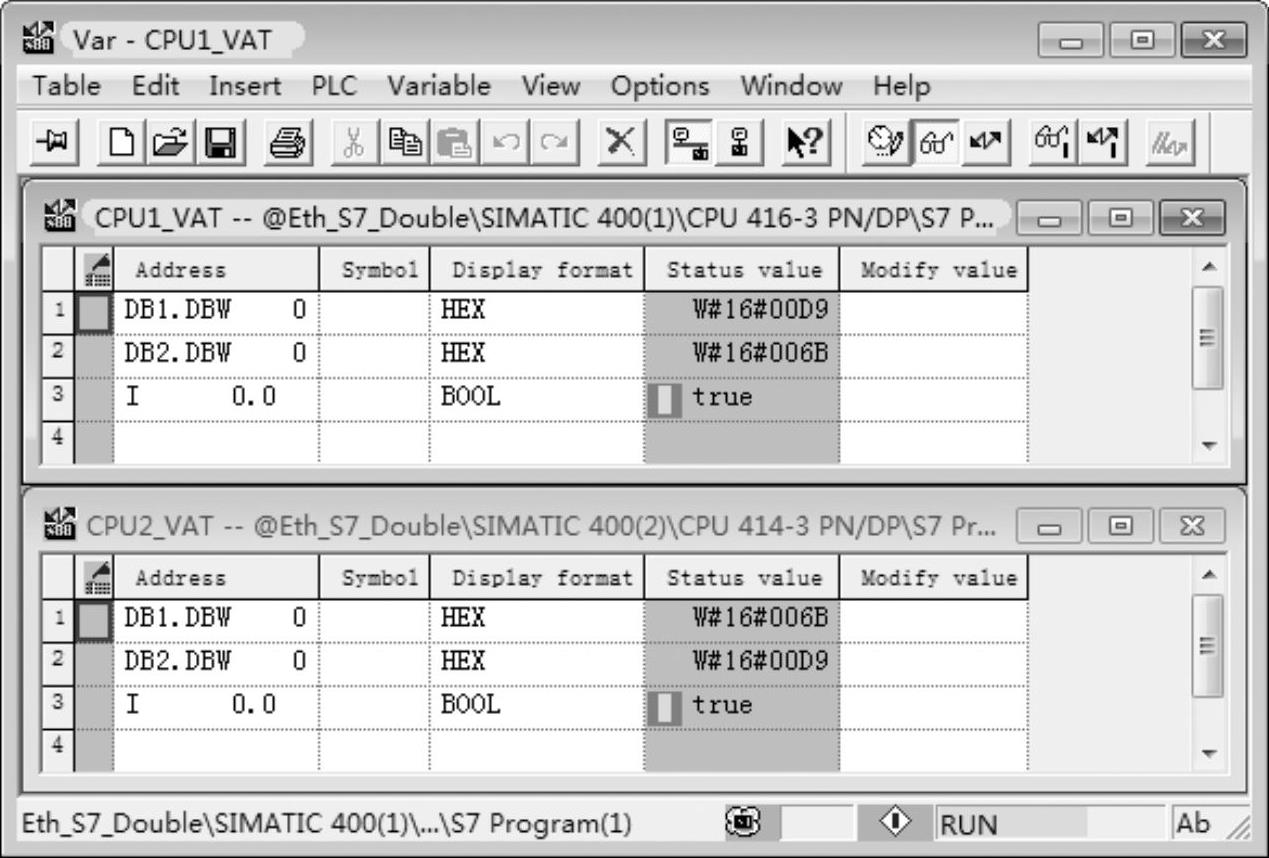1269x858 pixels.
Task: Click DB1.DBW 0 address in CPU1_VAT
Action: (x=216, y=311)
